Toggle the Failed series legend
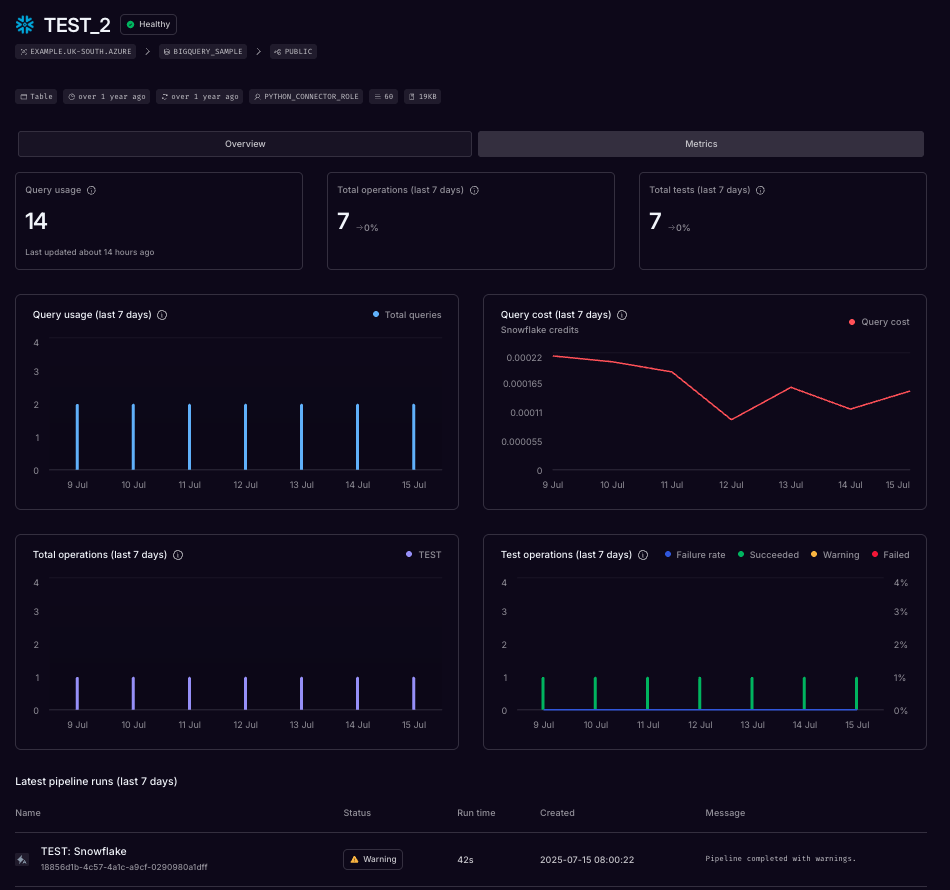The height and width of the screenshot is (890, 950). (x=890, y=555)
